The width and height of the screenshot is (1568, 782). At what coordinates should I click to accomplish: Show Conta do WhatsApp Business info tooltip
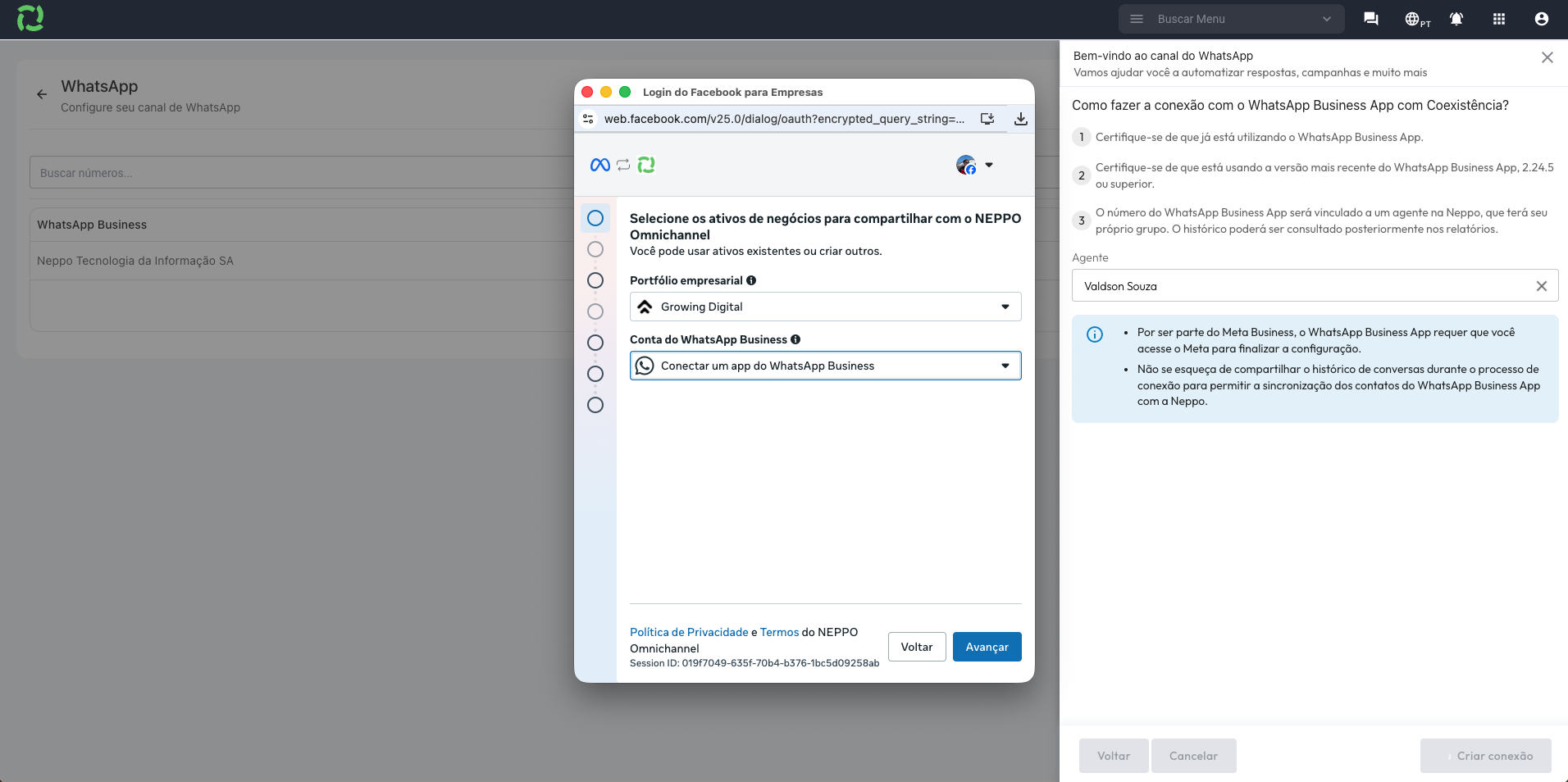[x=795, y=339]
